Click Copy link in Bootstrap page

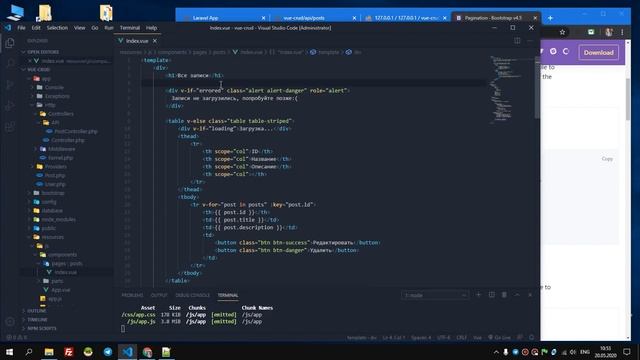(x=607, y=159)
